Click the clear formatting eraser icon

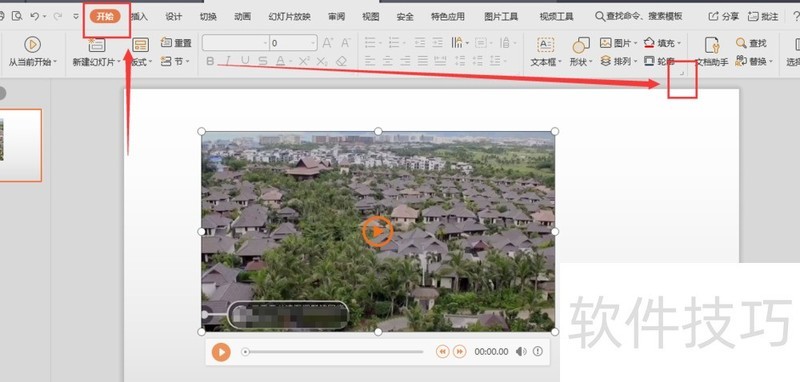341,61
